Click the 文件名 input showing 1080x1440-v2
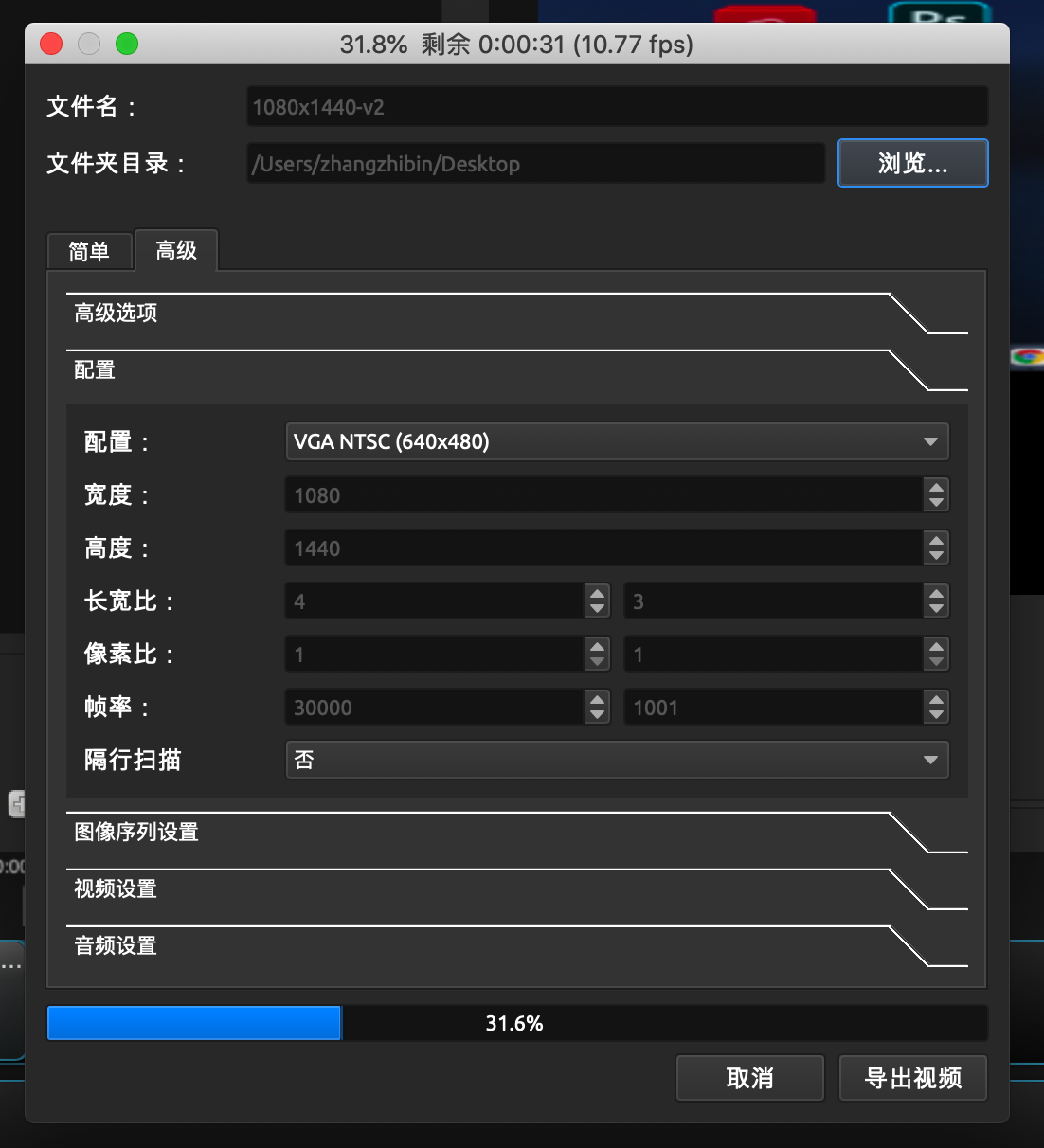This screenshot has width=1044, height=1148. pyautogui.click(x=616, y=106)
